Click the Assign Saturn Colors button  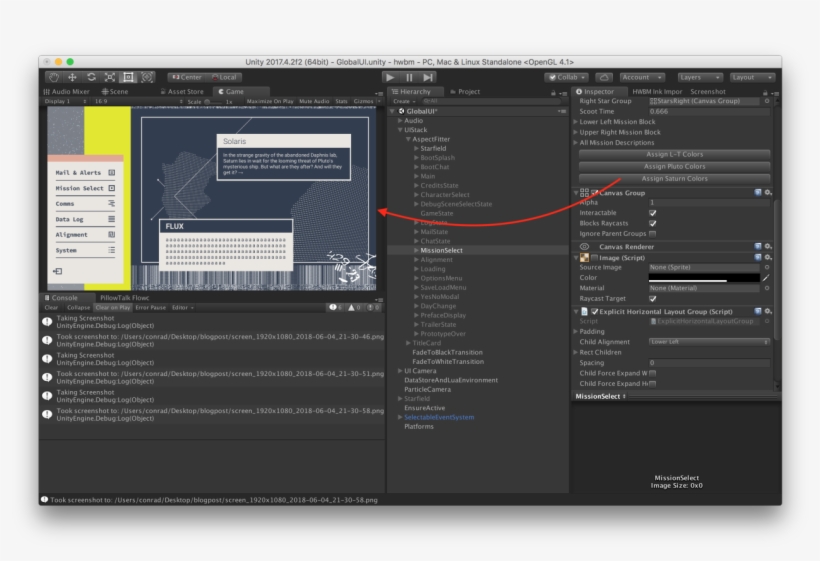tap(674, 178)
